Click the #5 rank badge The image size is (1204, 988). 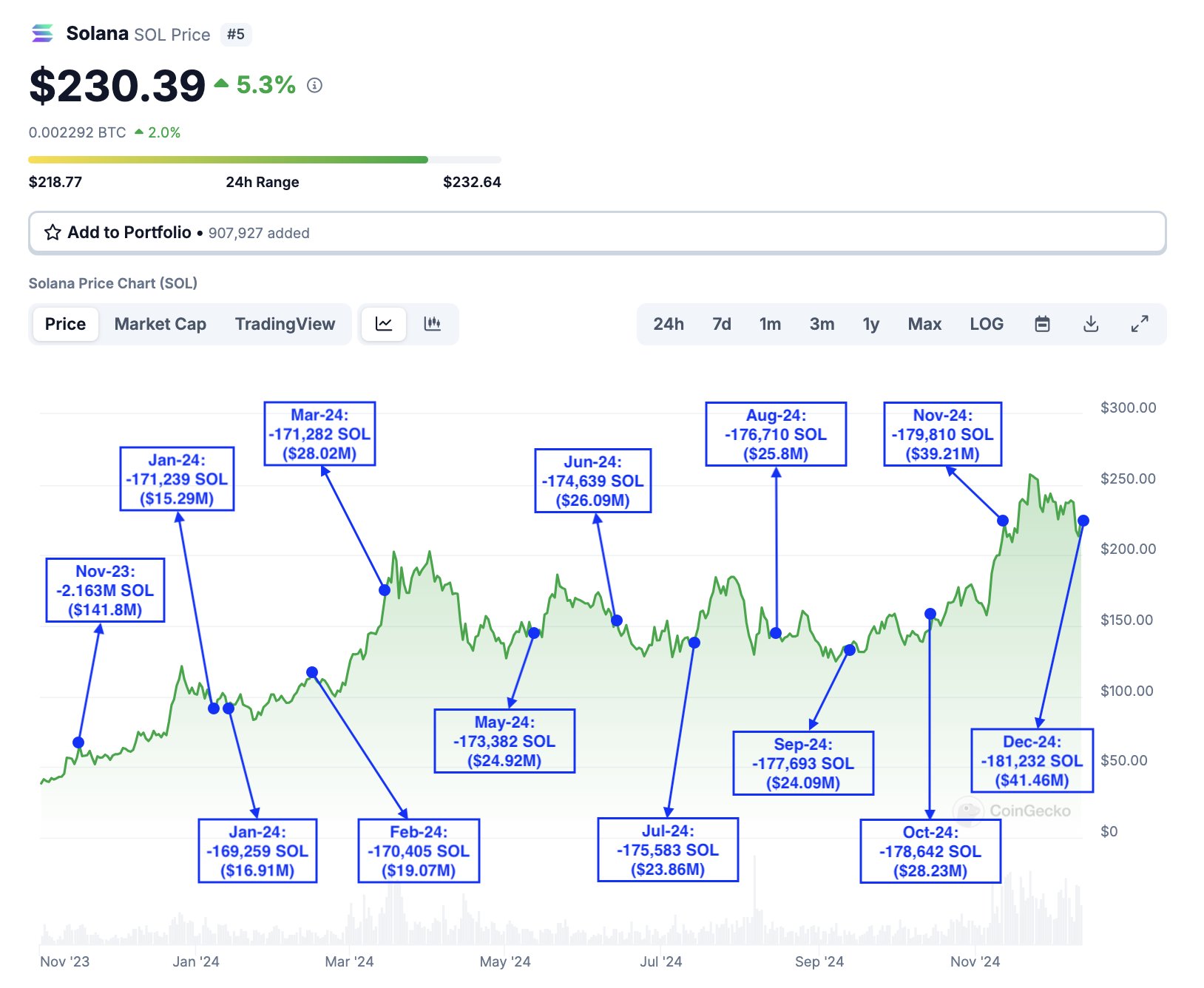coord(236,35)
